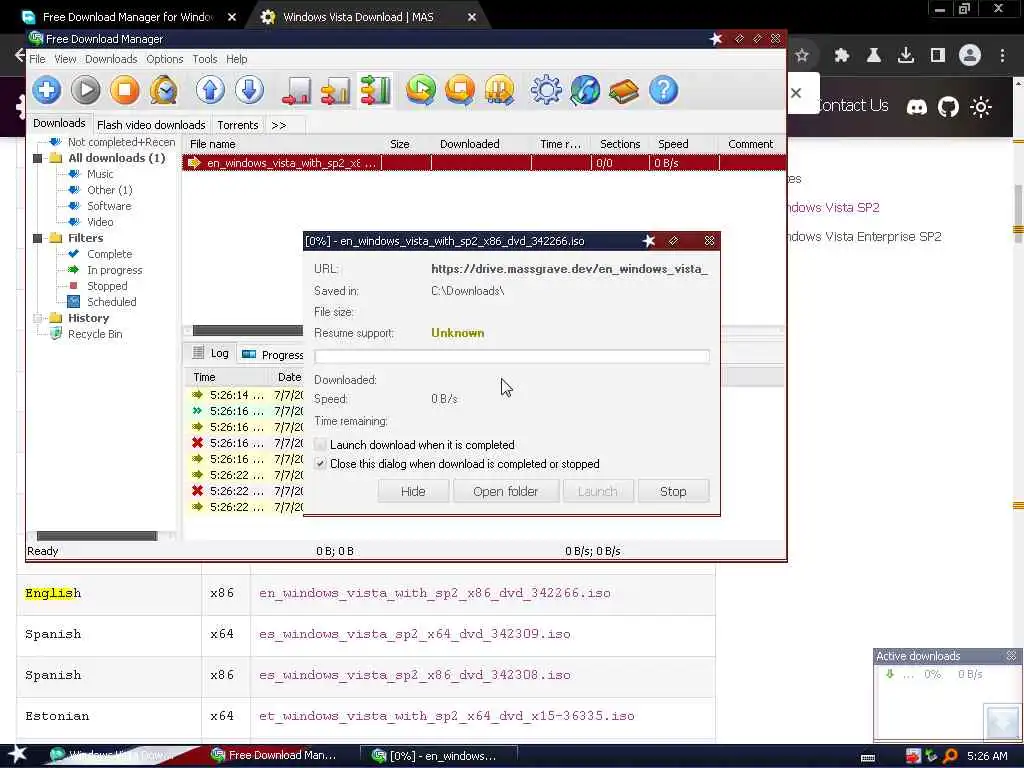Toggle Chrome side panel icon
Viewport: 1024px width, 768px height.
click(x=938, y=56)
